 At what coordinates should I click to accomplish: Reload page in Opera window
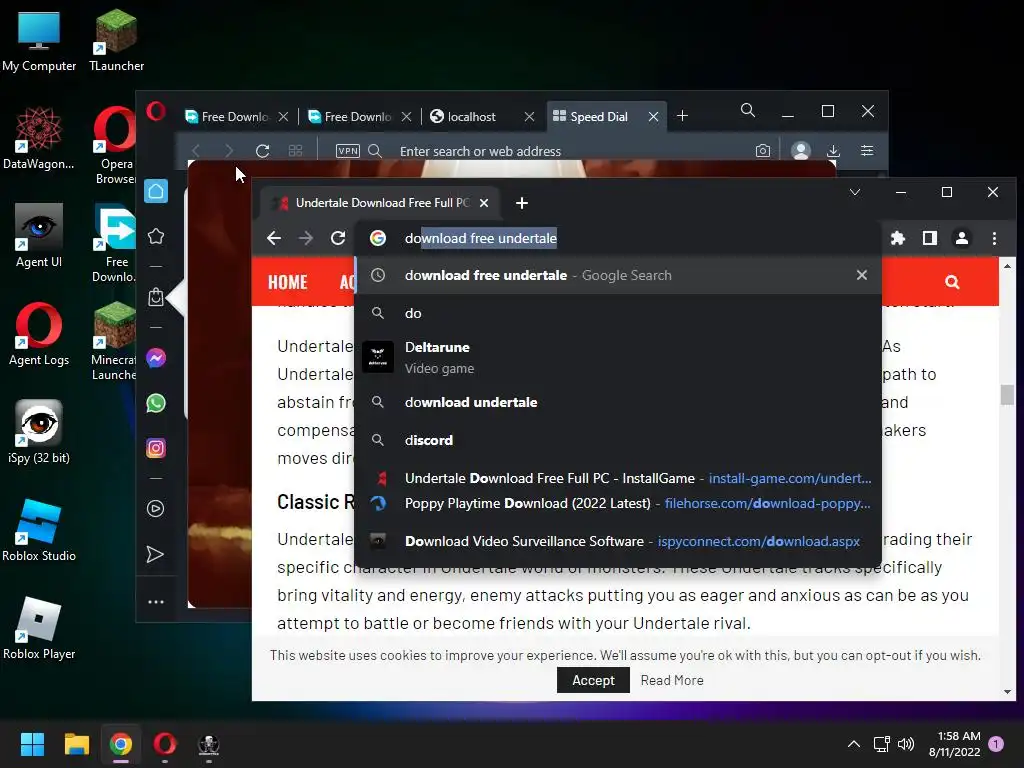(x=263, y=151)
